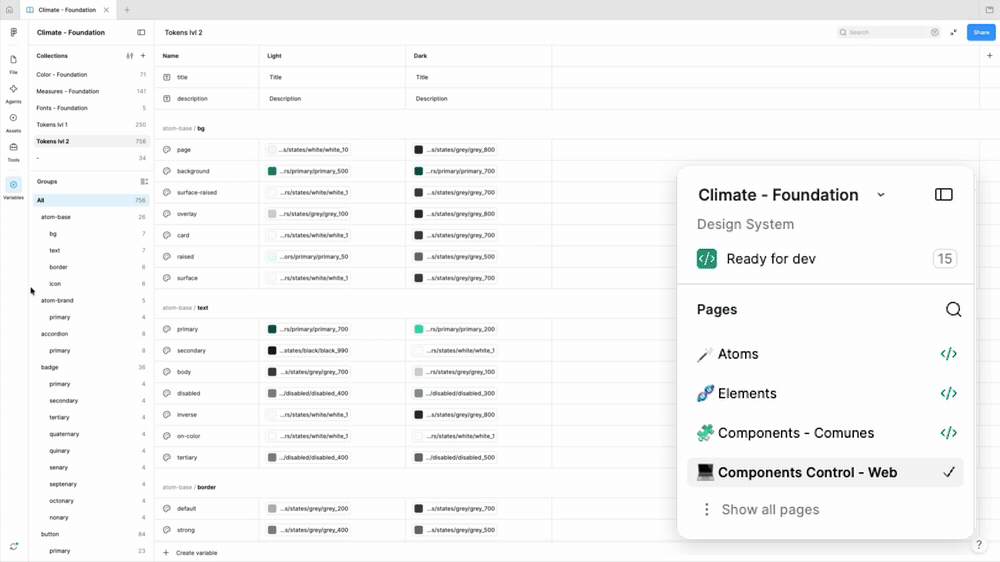
Task: Select the Color - Foundation collection
Action: click(91, 75)
